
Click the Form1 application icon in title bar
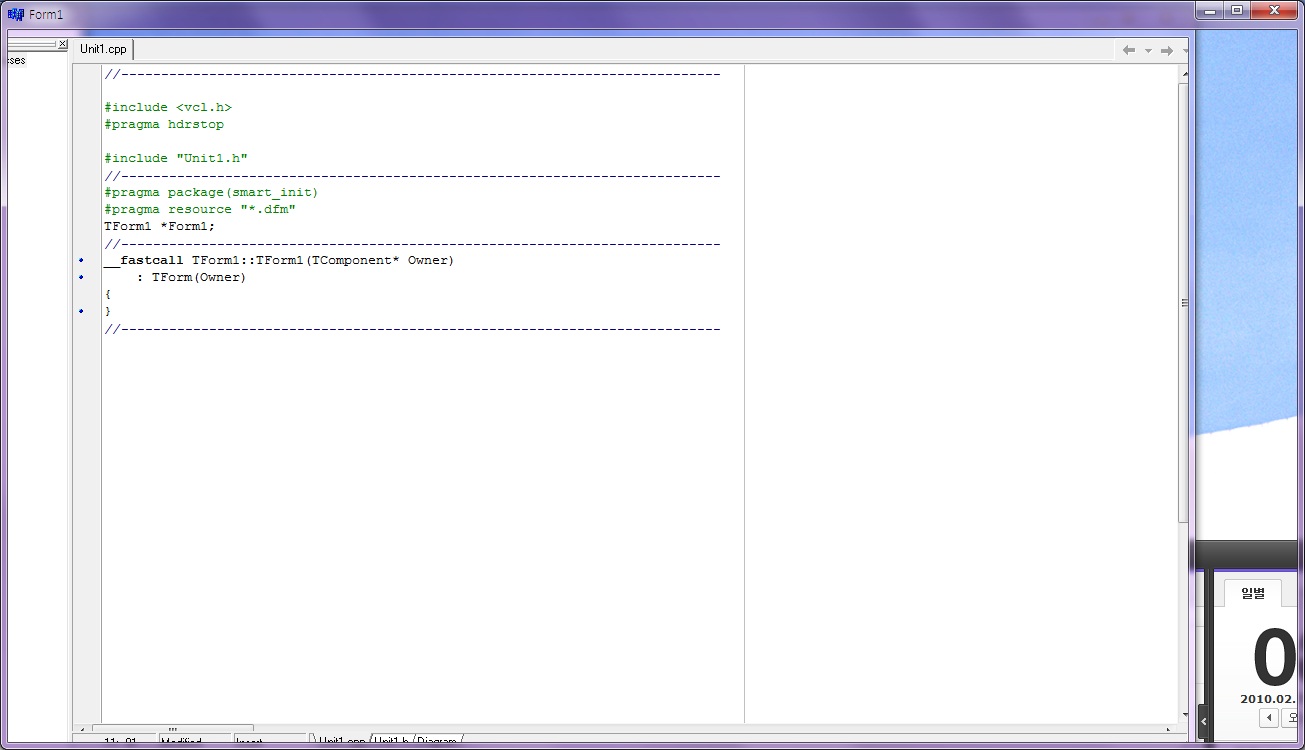click(x=15, y=15)
